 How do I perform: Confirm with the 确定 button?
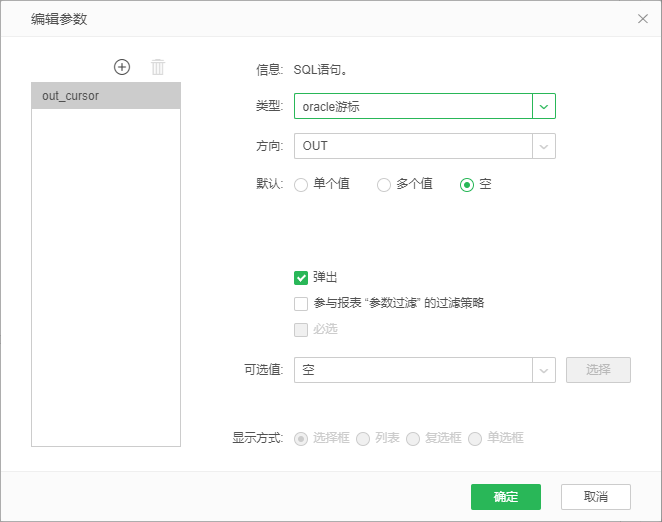[506, 497]
